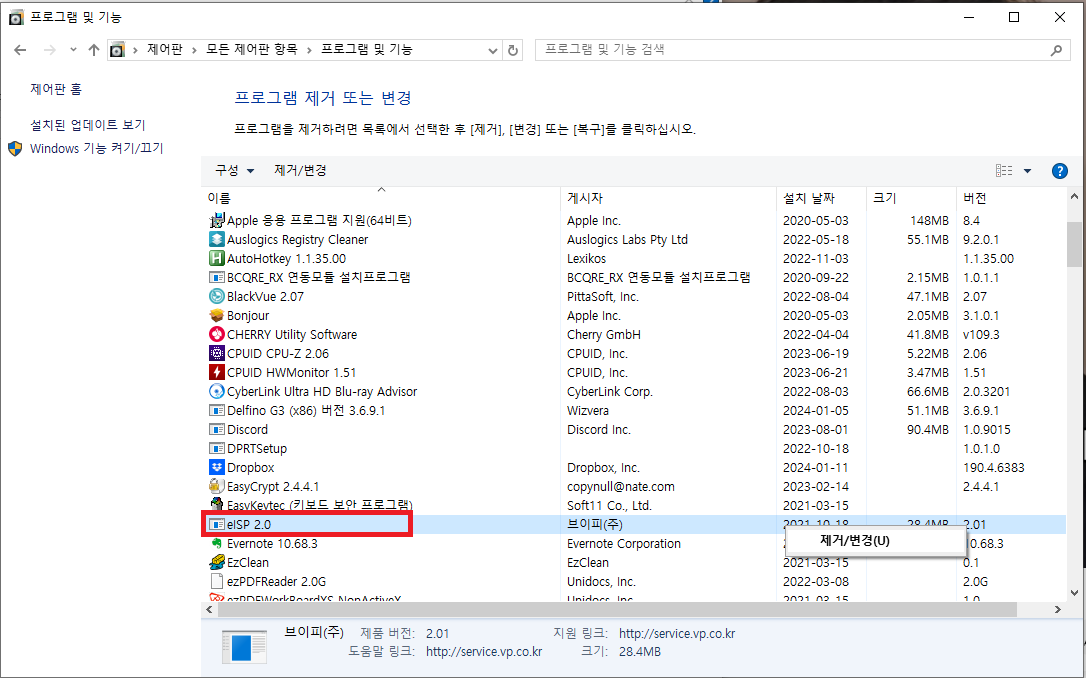Click the vertical scrollbar up arrow

[x=1074, y=197]
